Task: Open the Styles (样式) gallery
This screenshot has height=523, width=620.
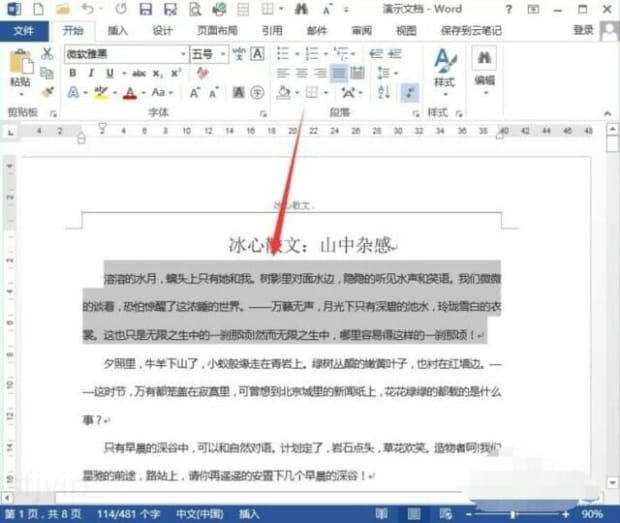Action: 445,72
